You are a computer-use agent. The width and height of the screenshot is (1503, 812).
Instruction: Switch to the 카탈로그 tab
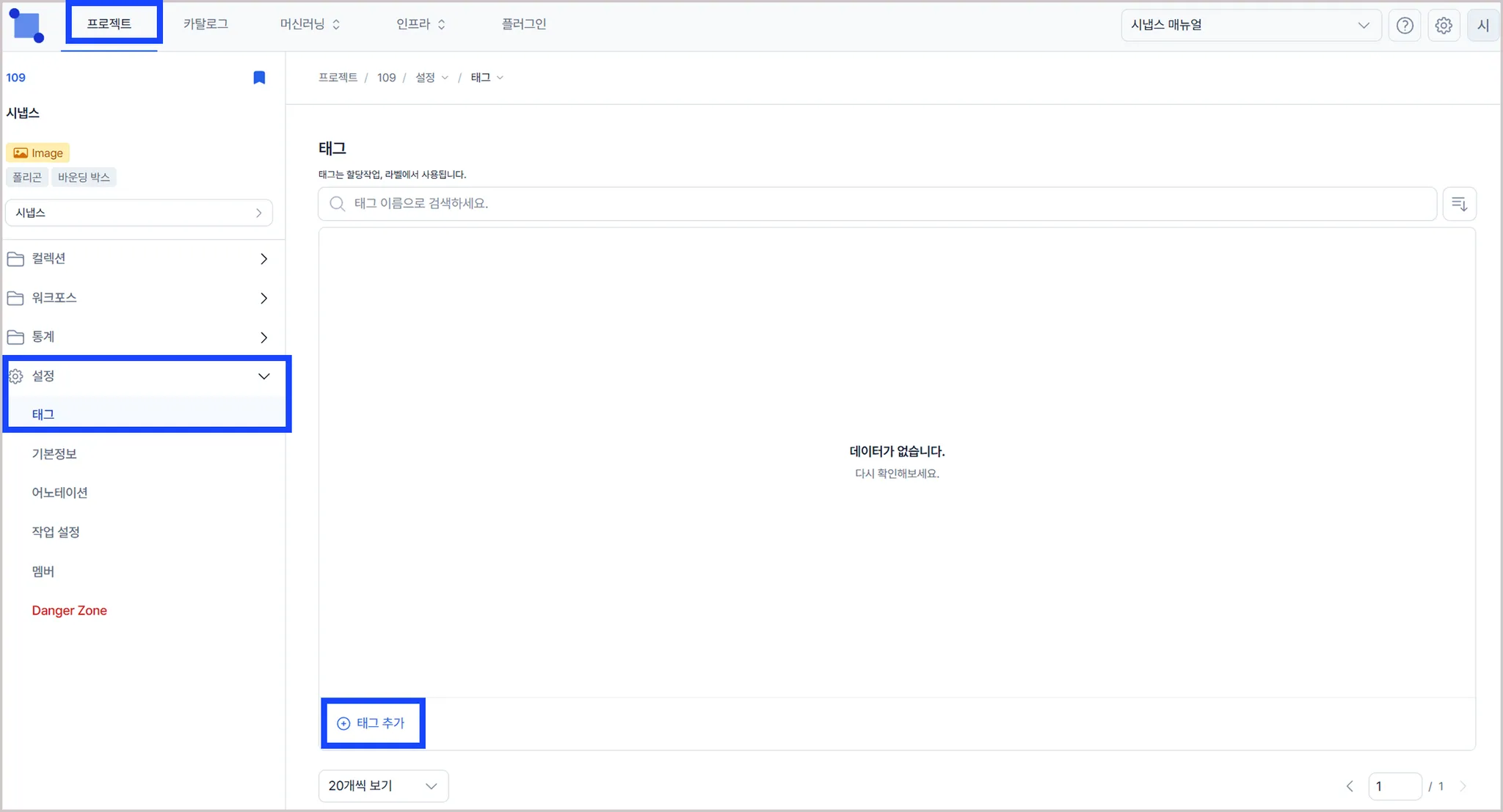pyautogui.click(x=205, y=24)
